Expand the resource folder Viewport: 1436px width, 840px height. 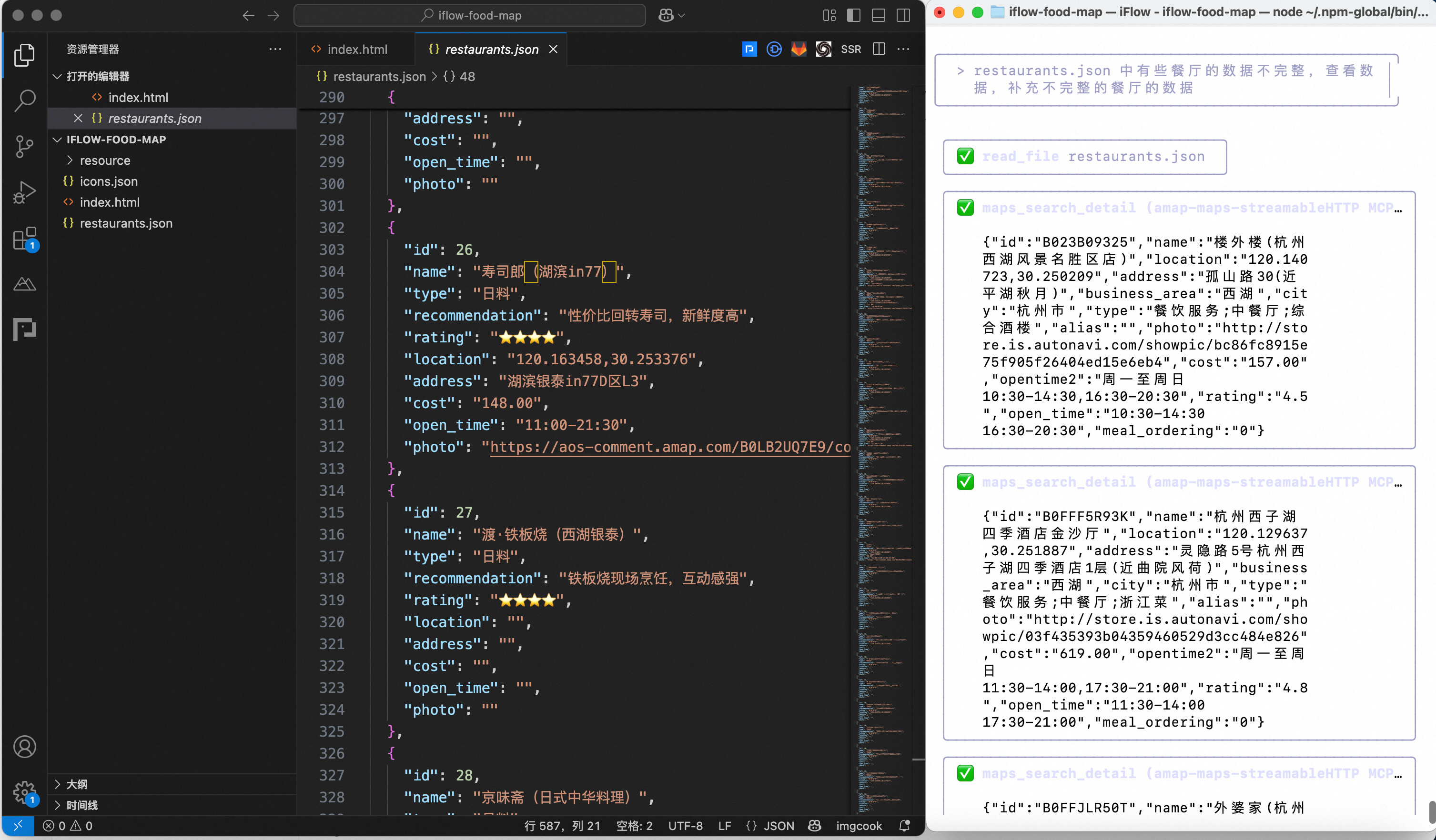105,160
